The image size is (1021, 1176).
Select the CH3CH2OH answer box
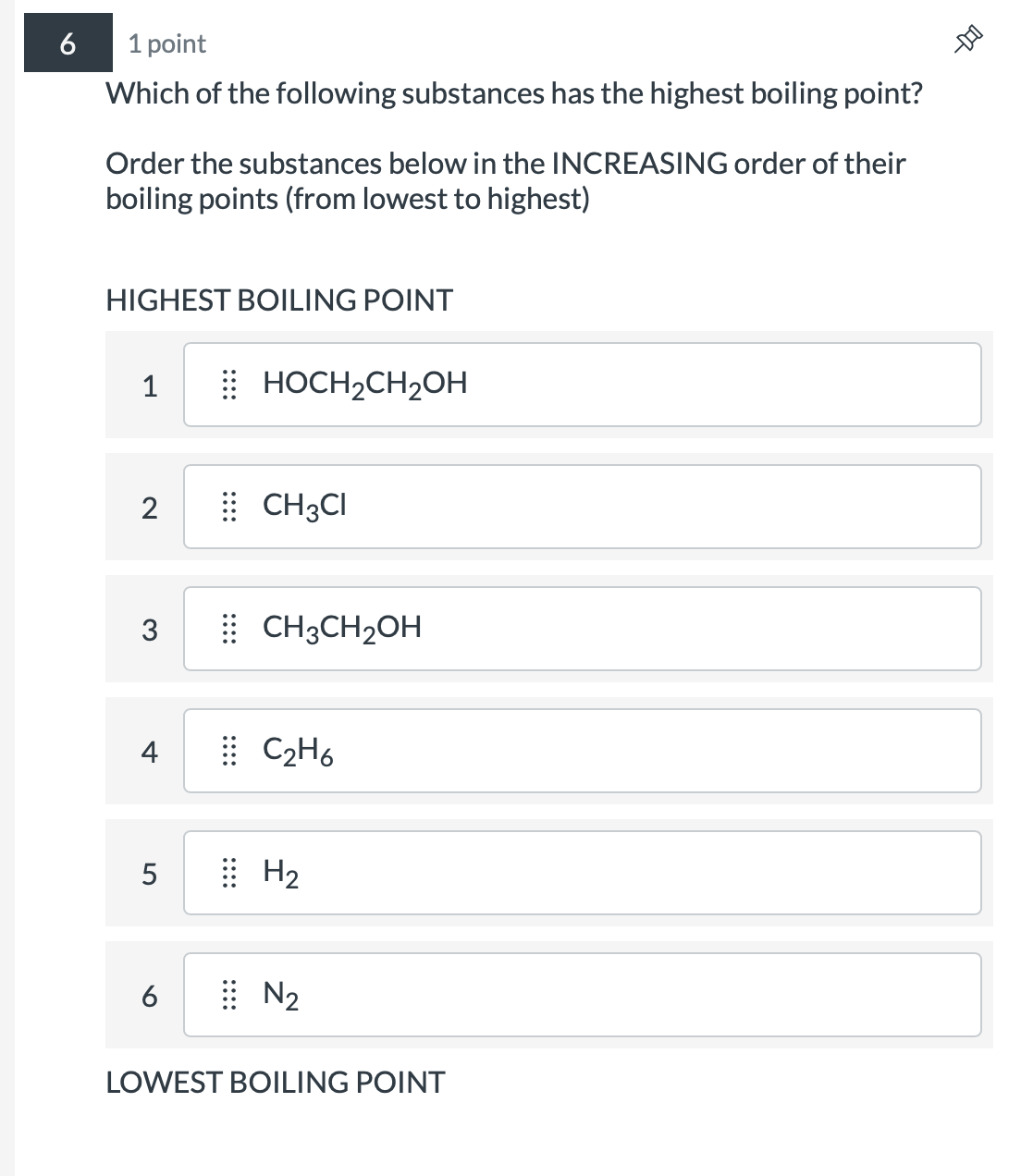pos(582,629)
